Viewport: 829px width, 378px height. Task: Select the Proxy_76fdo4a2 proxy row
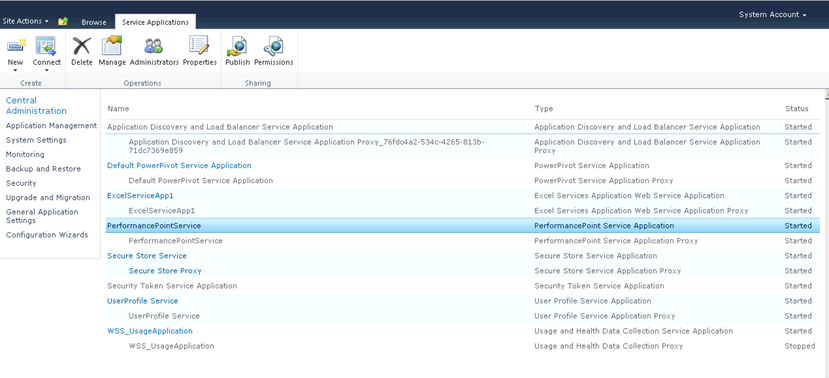[x=463, y=146]
